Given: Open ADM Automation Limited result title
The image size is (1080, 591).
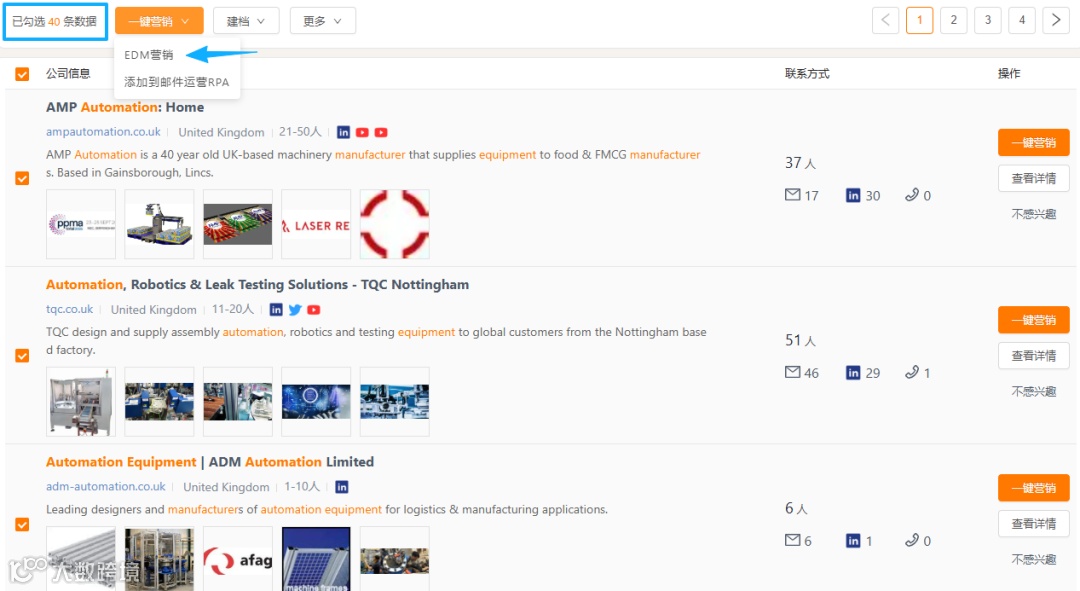Looking at the screenshot, I should [210, 462].
